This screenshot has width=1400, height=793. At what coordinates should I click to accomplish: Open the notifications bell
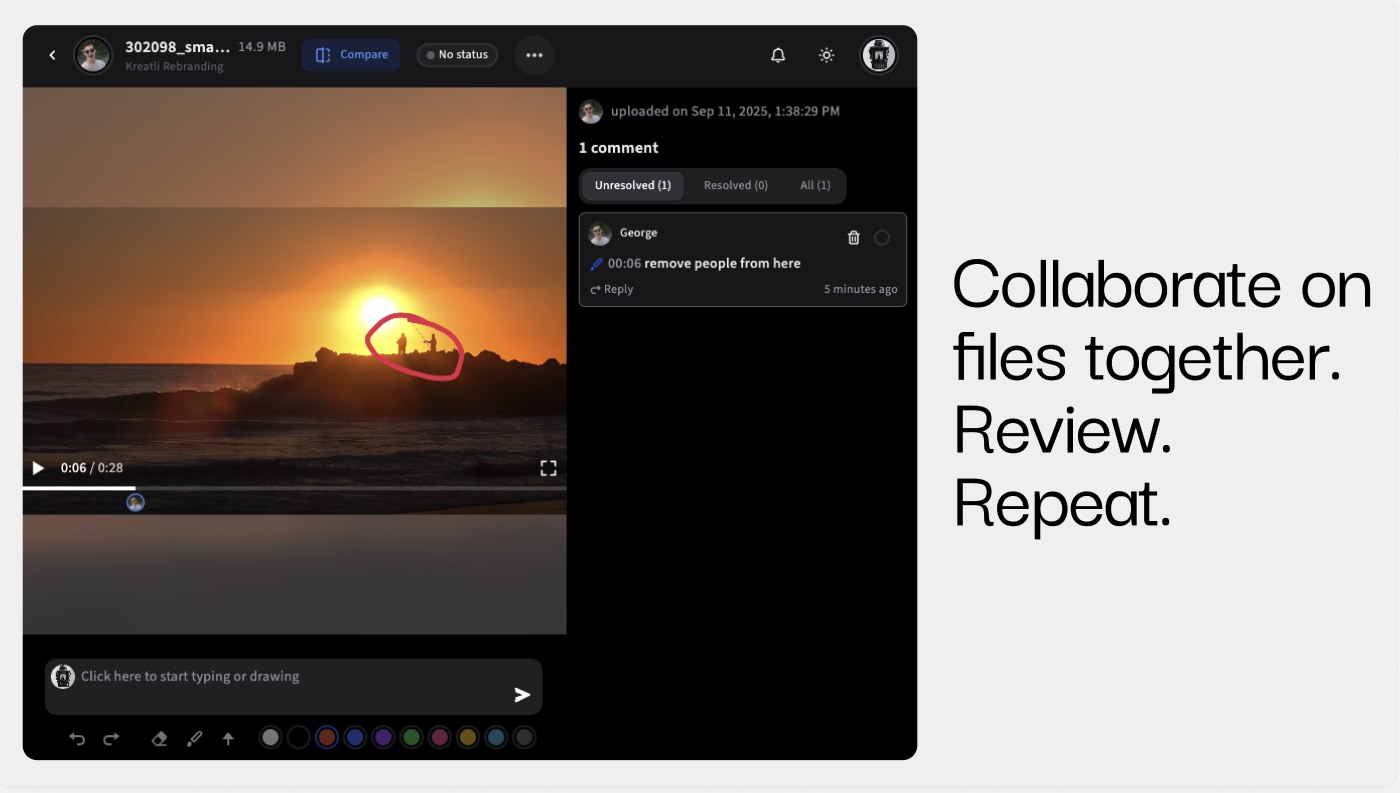pos(778,55)
